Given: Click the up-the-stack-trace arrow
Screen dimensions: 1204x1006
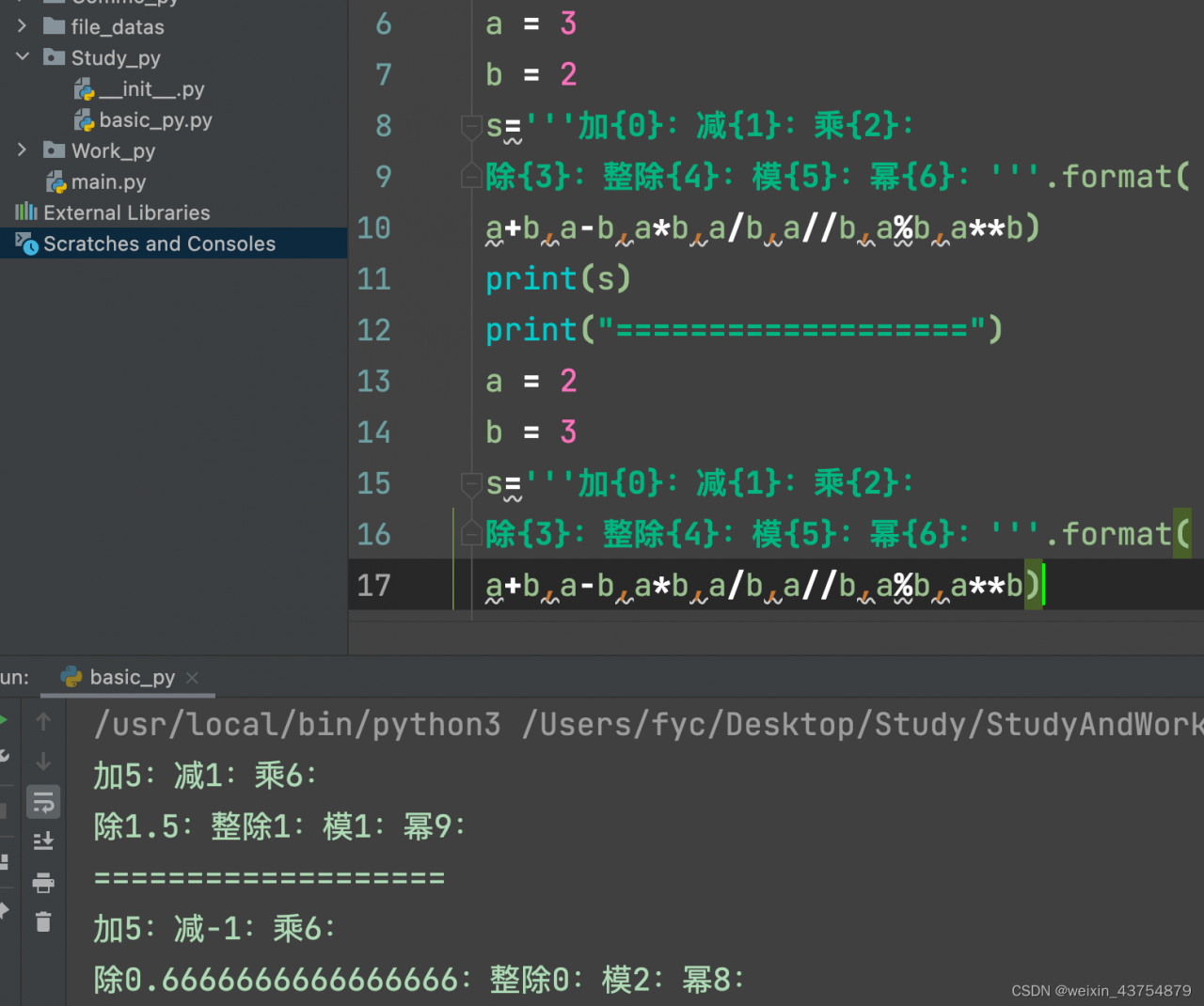Looking at the screenshot, I should 43,722.
